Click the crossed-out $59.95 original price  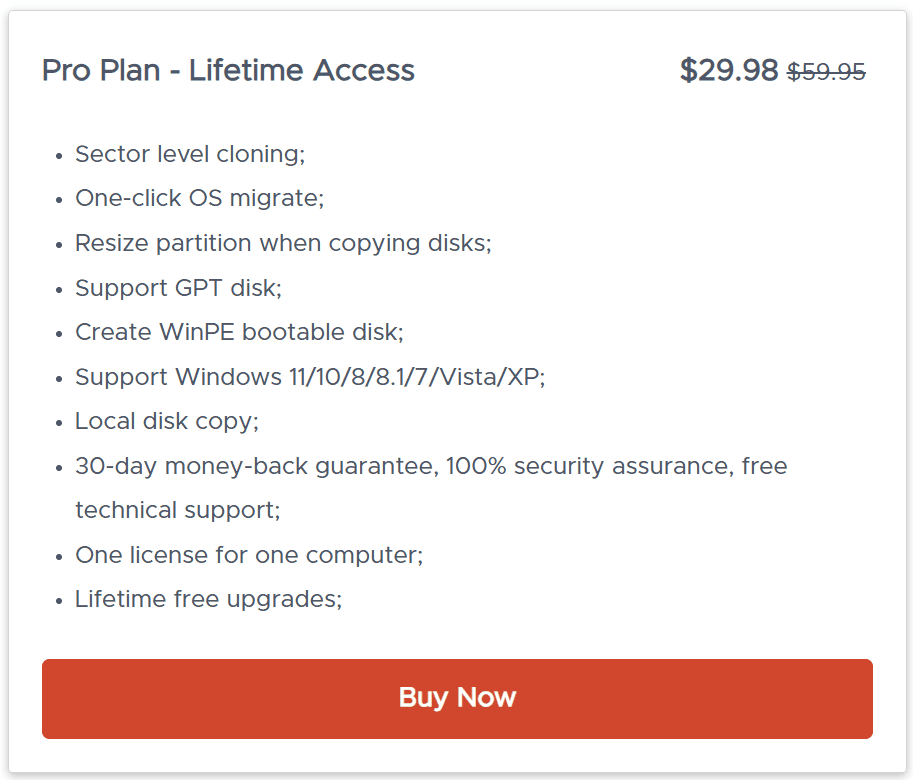click(x=826, y=72)
